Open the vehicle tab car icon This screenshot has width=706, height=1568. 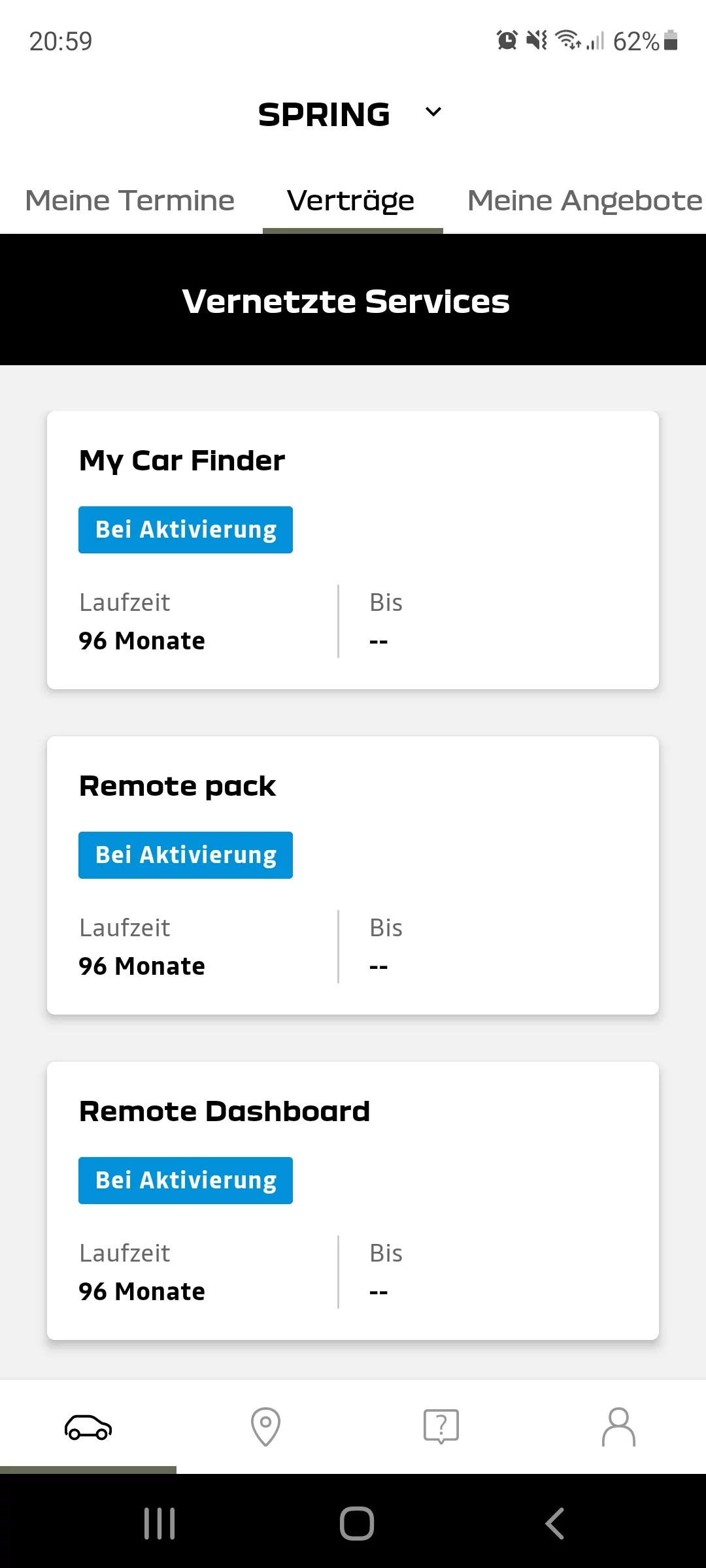pyautogui.click(x=88, y=1427)
